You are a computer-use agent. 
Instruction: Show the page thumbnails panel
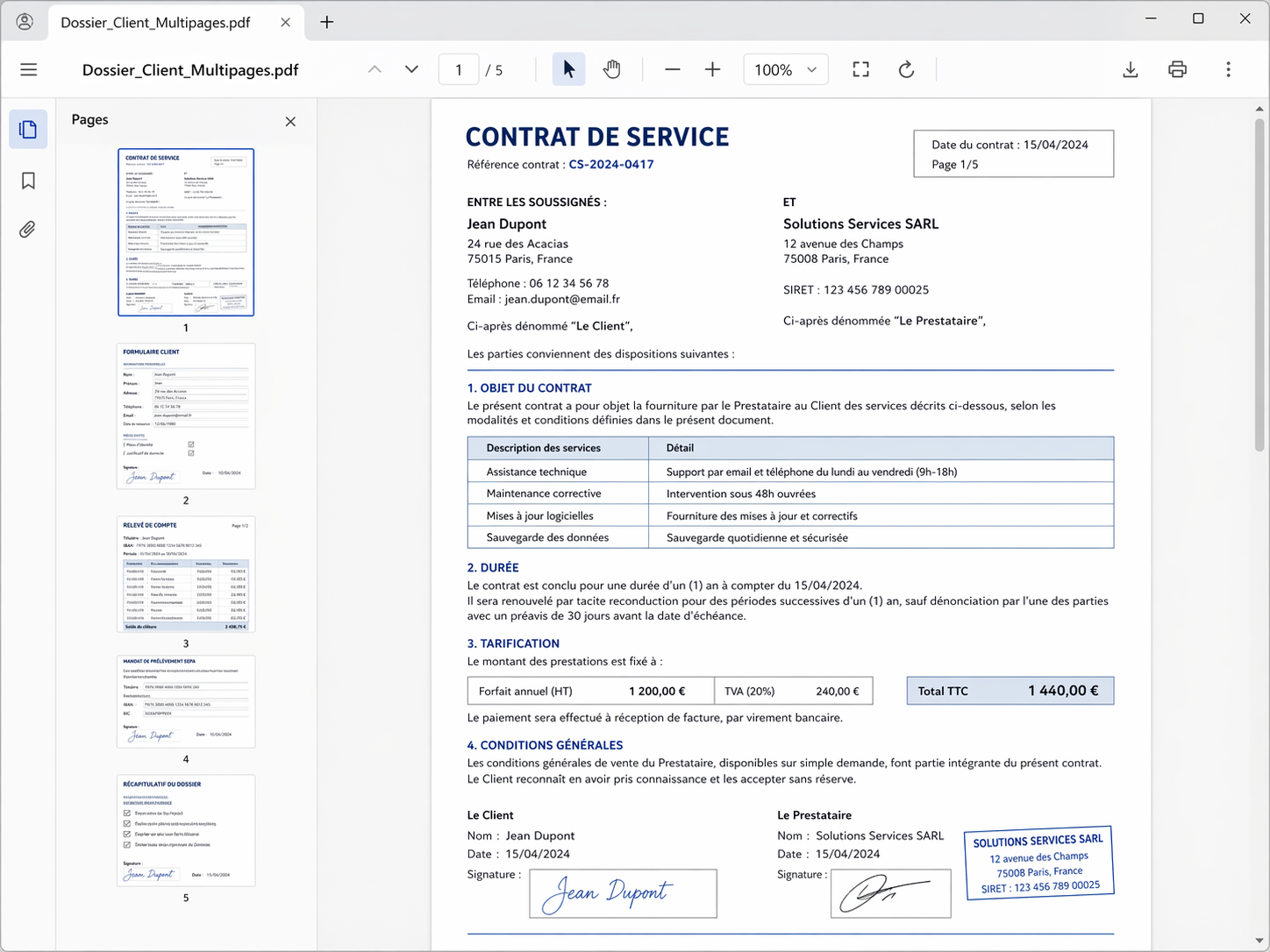tap(28, 129)
